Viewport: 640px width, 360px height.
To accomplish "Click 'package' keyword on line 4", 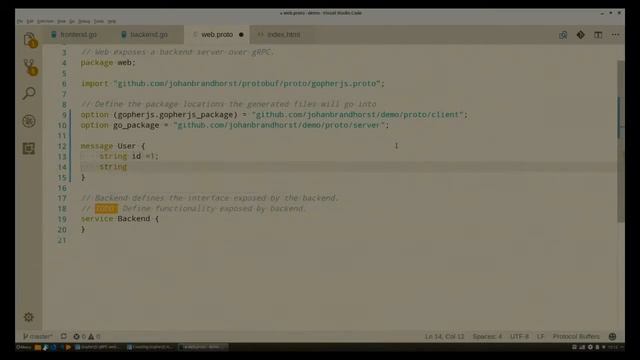I will click(x=97, y=62).
